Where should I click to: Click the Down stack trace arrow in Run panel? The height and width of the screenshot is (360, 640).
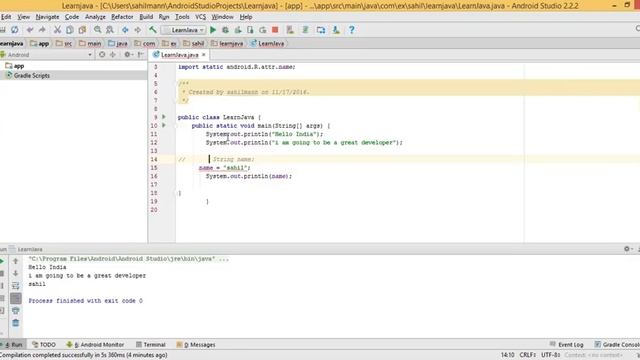(16, 273)
